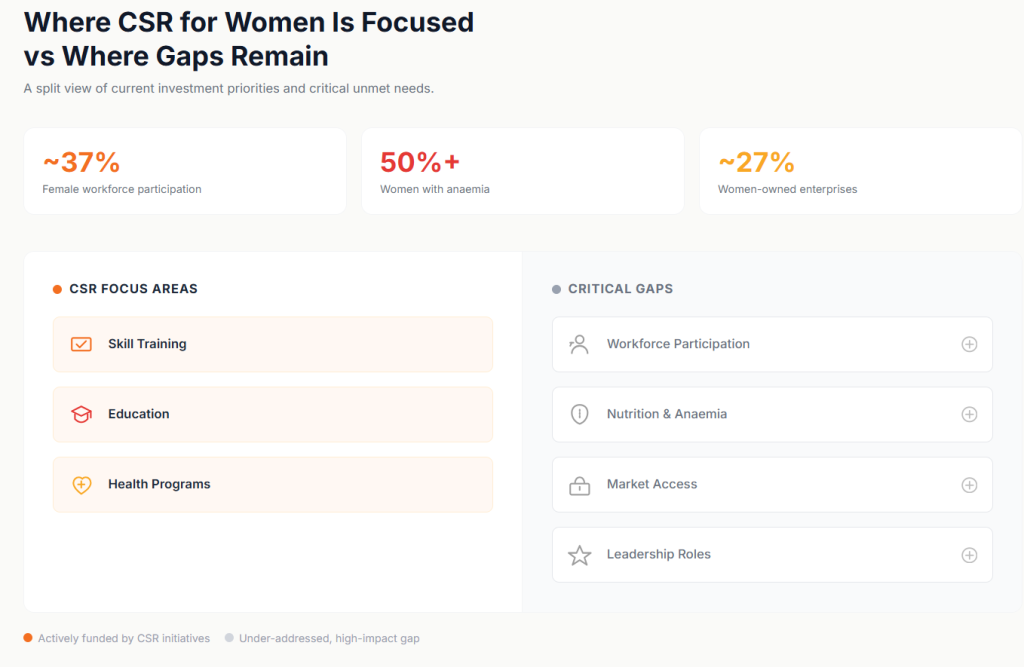Viewport: 1024px width, 667px height.
Task: Expand the Leadership Roles plus button
Action: tap(968, 555)
